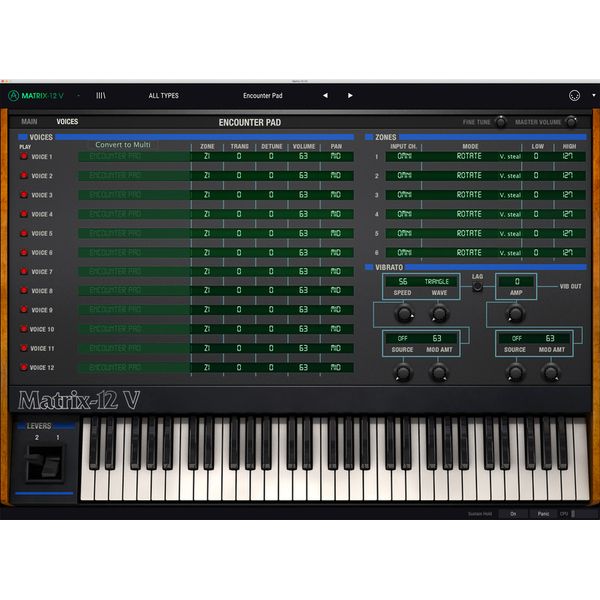Select Zone 4 low note value
Viewport: 600px width, 600px height.
pyautogui.click(x=536, y=214)
